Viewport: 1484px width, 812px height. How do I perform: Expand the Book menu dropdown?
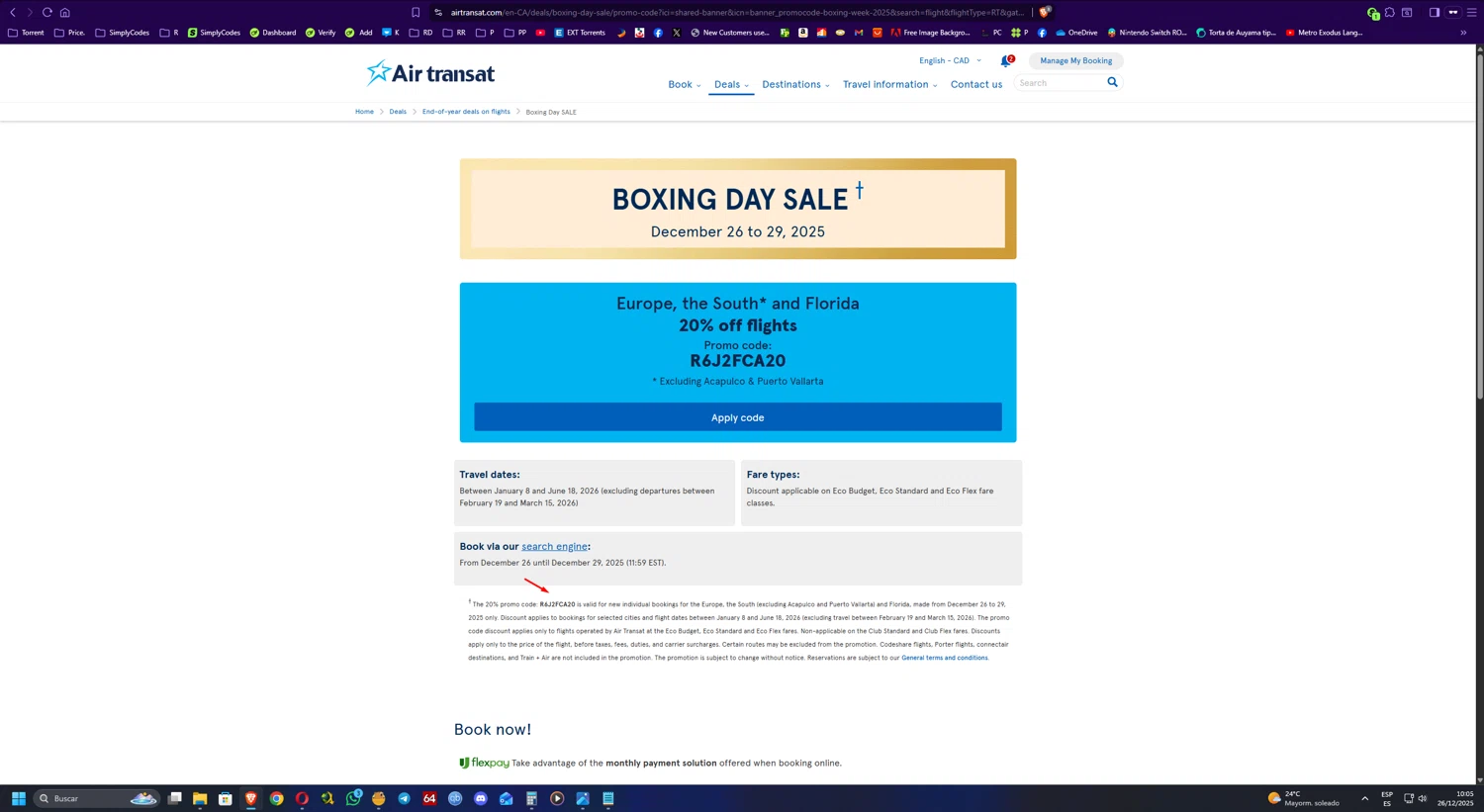point(684,84)
